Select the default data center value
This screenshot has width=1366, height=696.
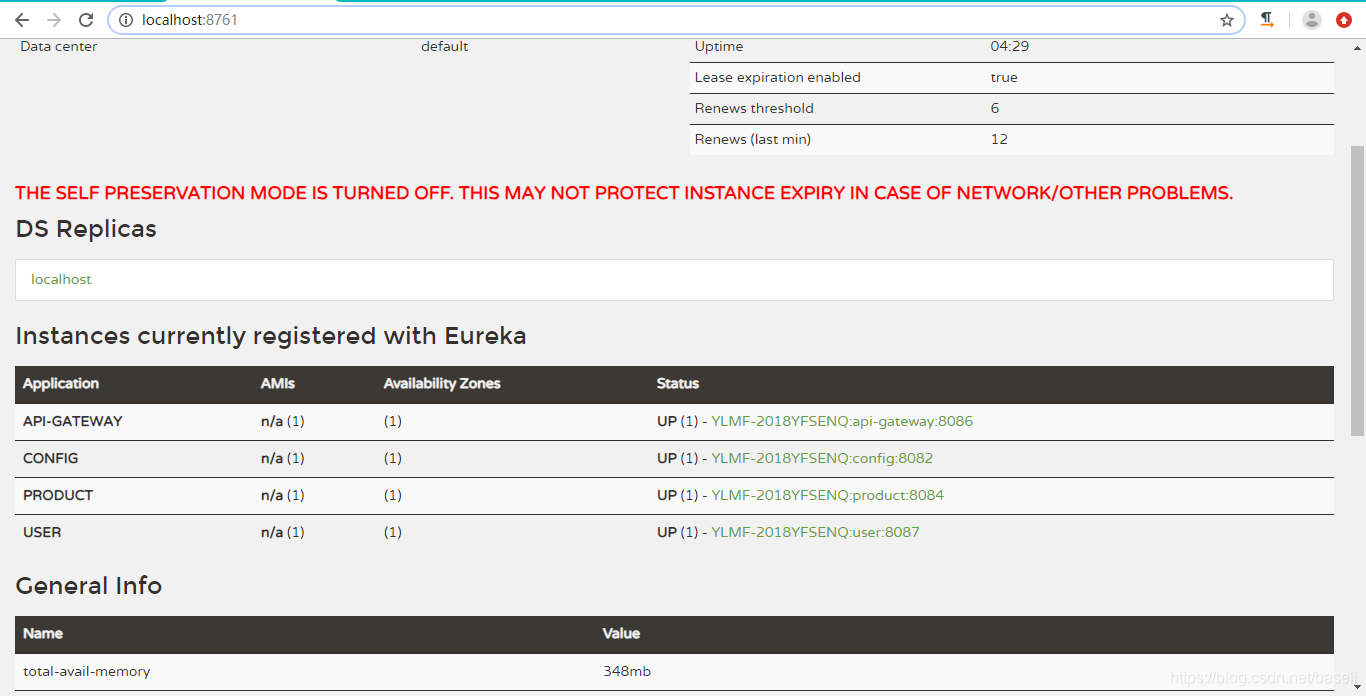(444, 46)
